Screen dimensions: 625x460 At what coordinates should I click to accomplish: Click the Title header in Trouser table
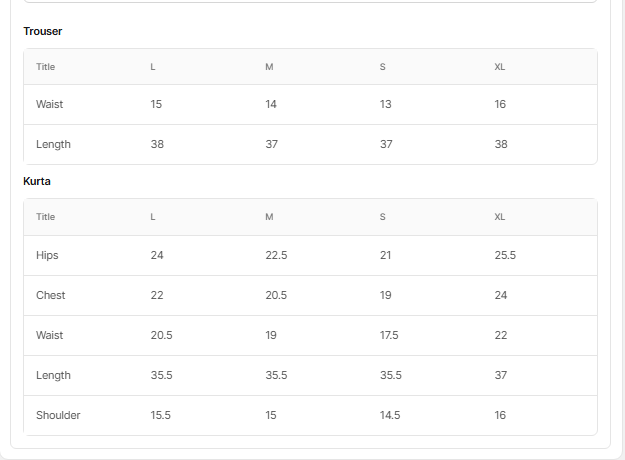[x=46, y=67]
